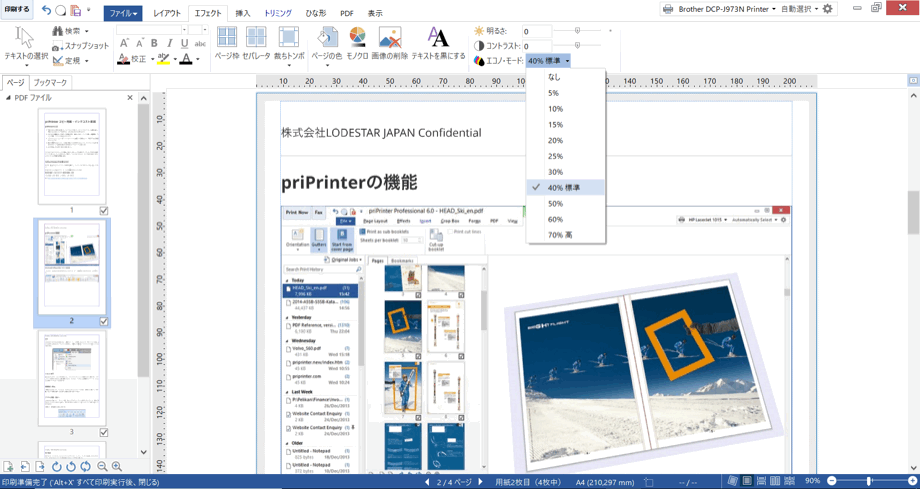Viewport: 920px width, 489px height.
Task: Click the thumbnail zoom out magnifier
Action: 102,467
